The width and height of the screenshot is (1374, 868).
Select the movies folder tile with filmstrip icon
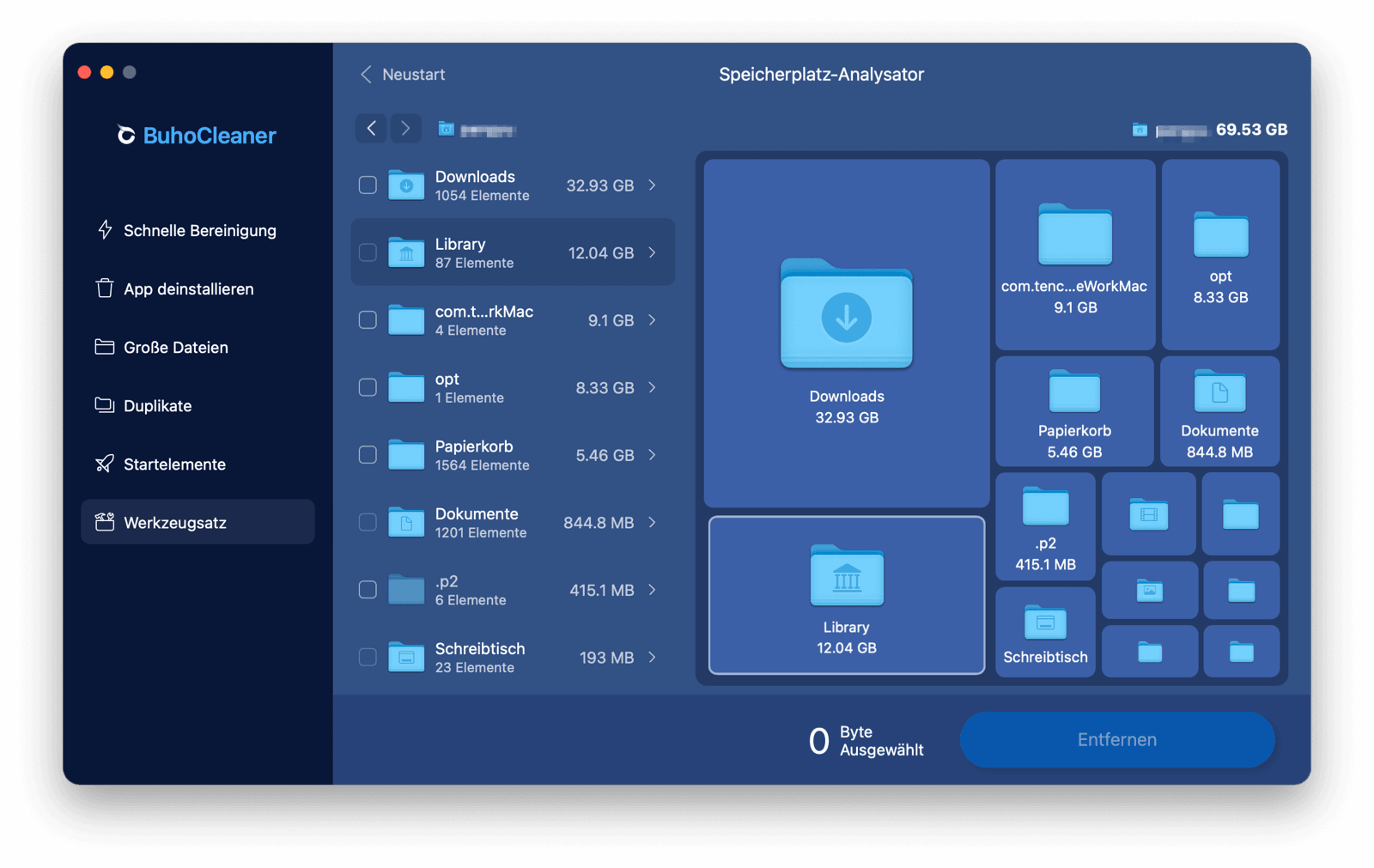(1148, 513)
